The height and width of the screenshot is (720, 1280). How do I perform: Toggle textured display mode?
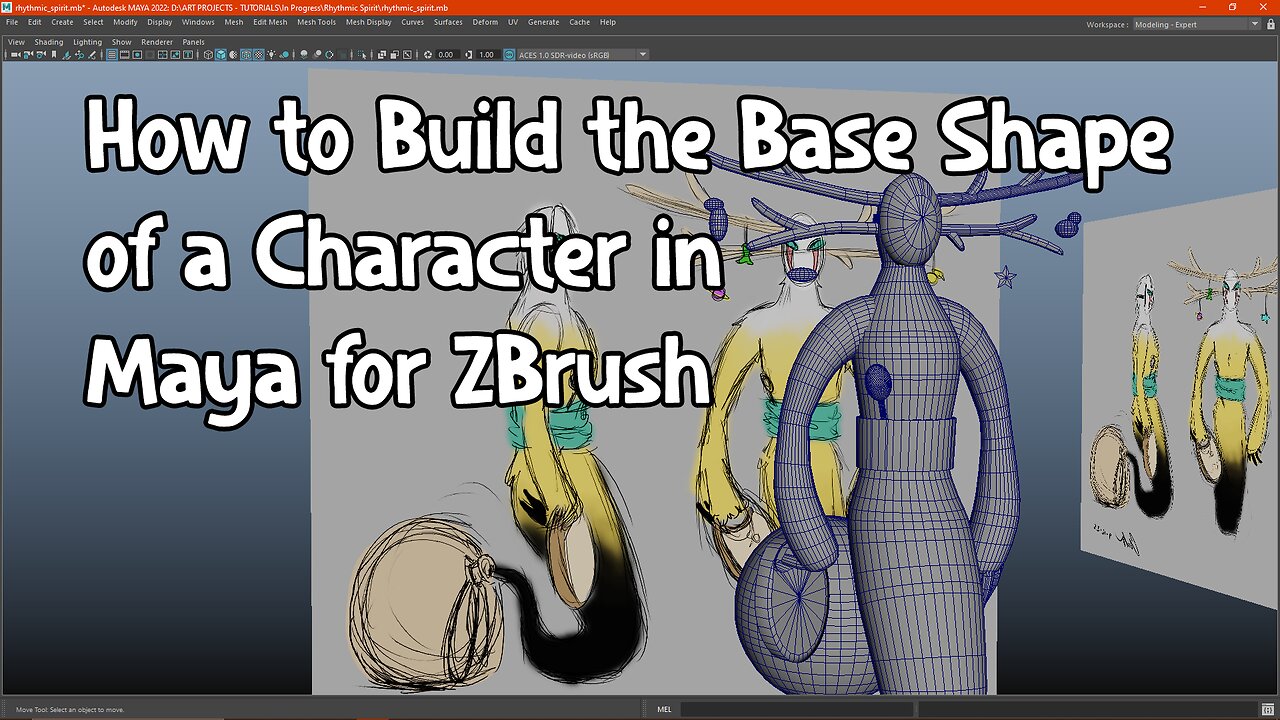pos(258,55)
